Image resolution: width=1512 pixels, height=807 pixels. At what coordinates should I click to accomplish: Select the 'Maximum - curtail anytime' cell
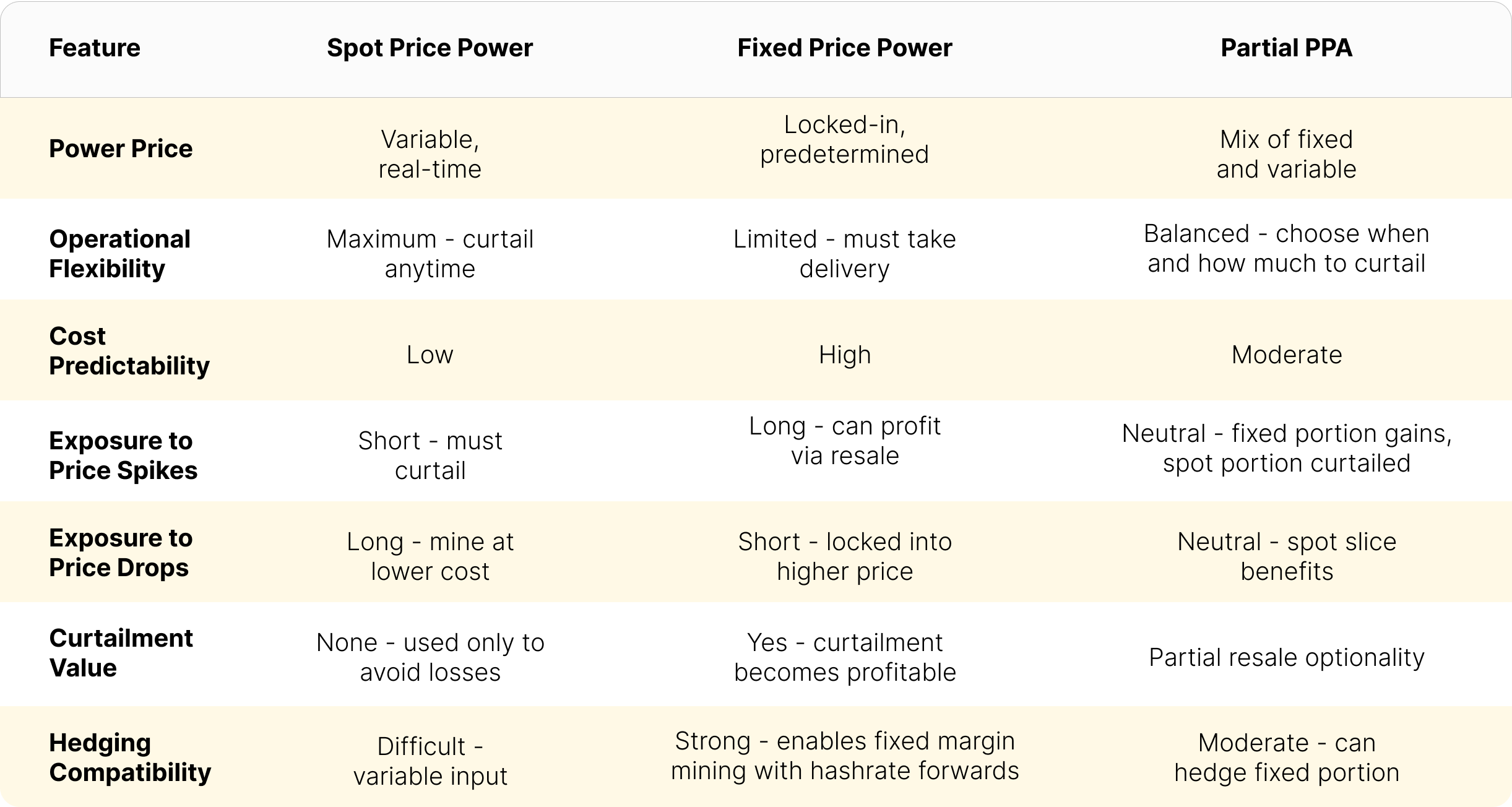430,254
